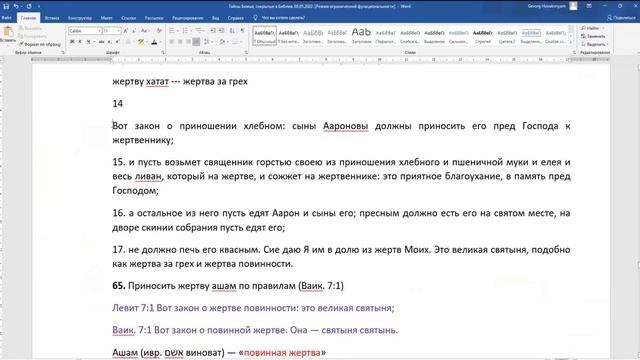
Task: Click the line '65. Приносить жертву ашам'
Action: 228,286
